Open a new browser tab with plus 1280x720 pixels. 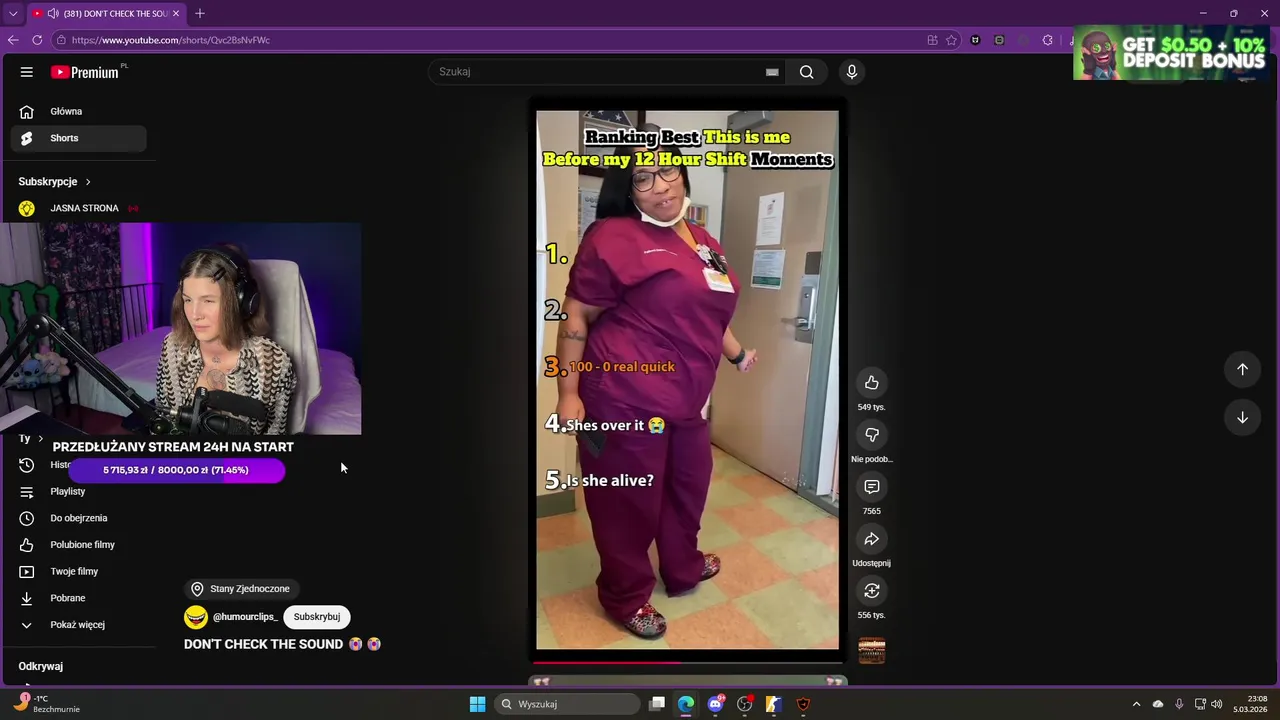point(200,13)
